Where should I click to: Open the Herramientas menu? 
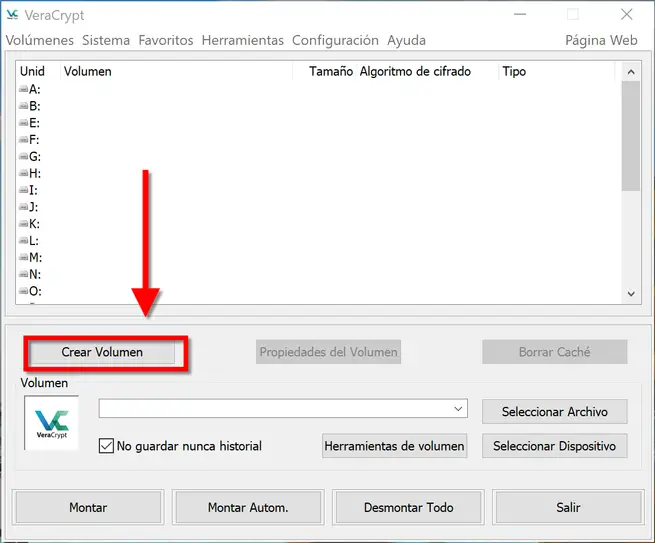click(x=243, y=40)
